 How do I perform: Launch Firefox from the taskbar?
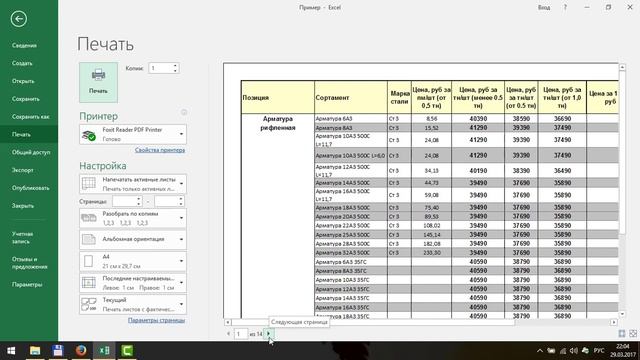[x=81, y=351]
